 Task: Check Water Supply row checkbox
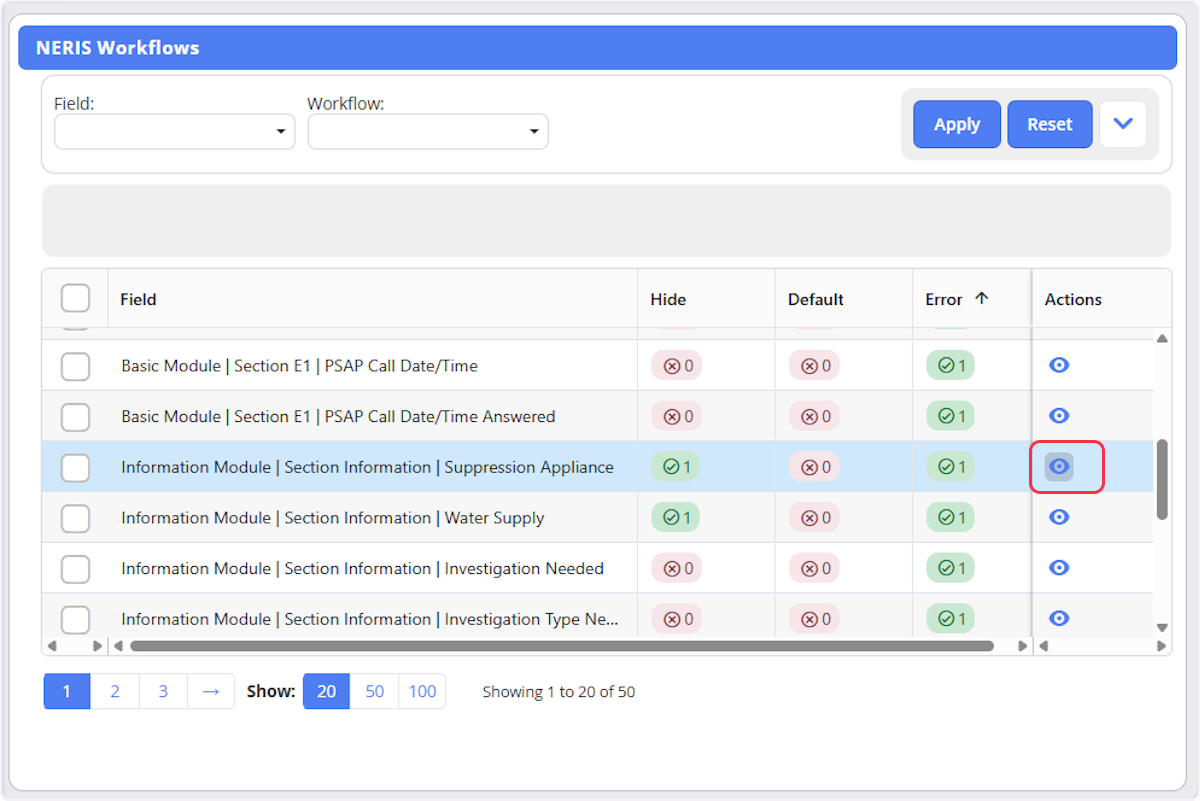(75, 518)
